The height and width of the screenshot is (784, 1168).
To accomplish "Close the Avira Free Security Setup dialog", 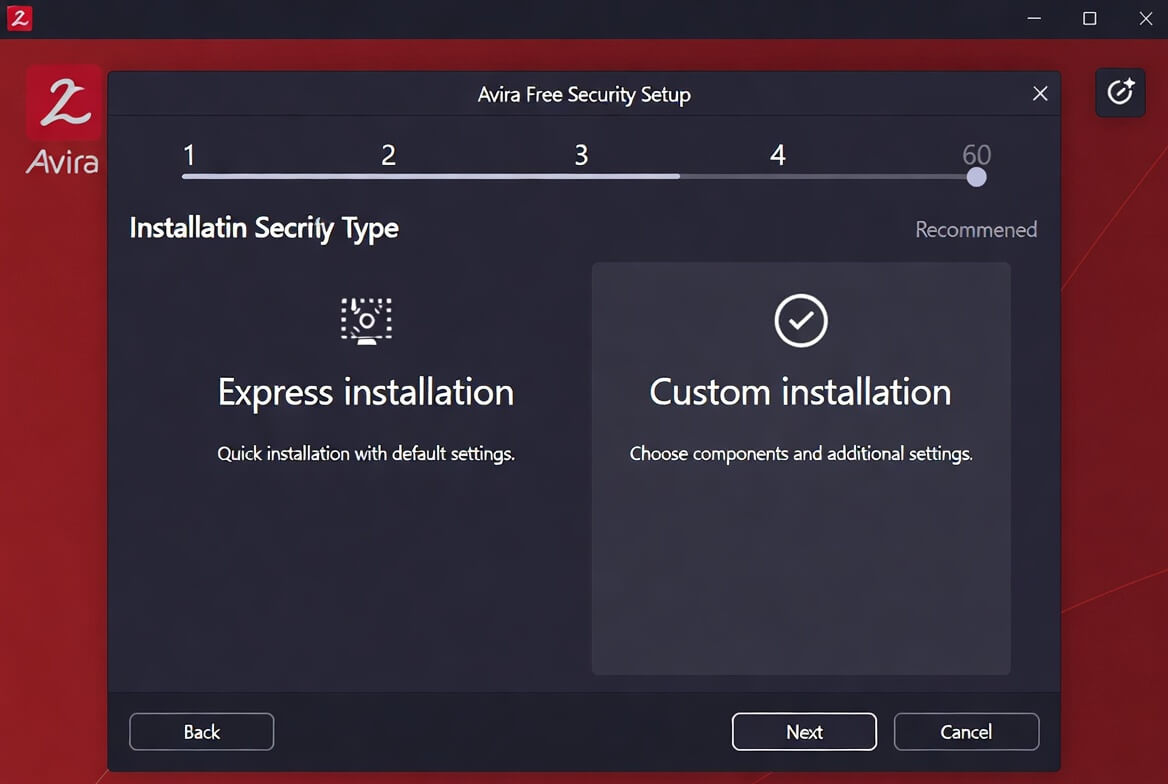I will pos(1040,94).
